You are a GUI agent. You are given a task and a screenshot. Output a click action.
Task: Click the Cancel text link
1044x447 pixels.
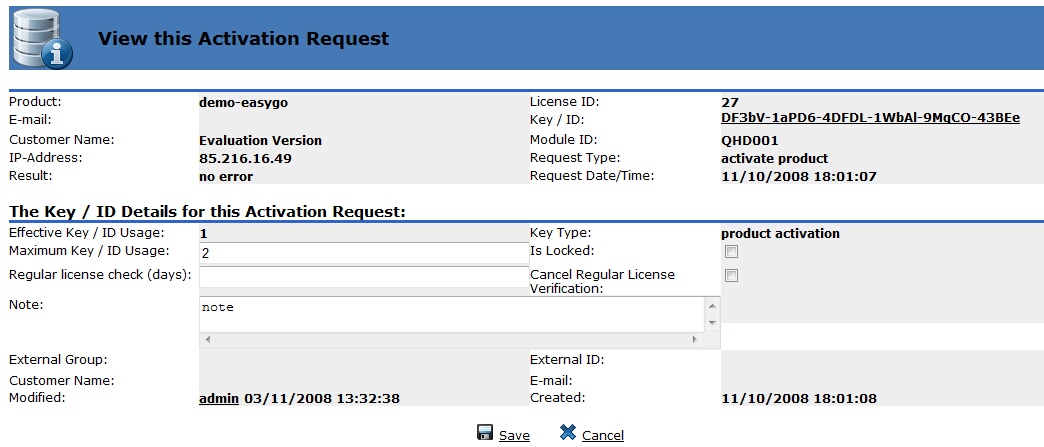pos(602,435)
